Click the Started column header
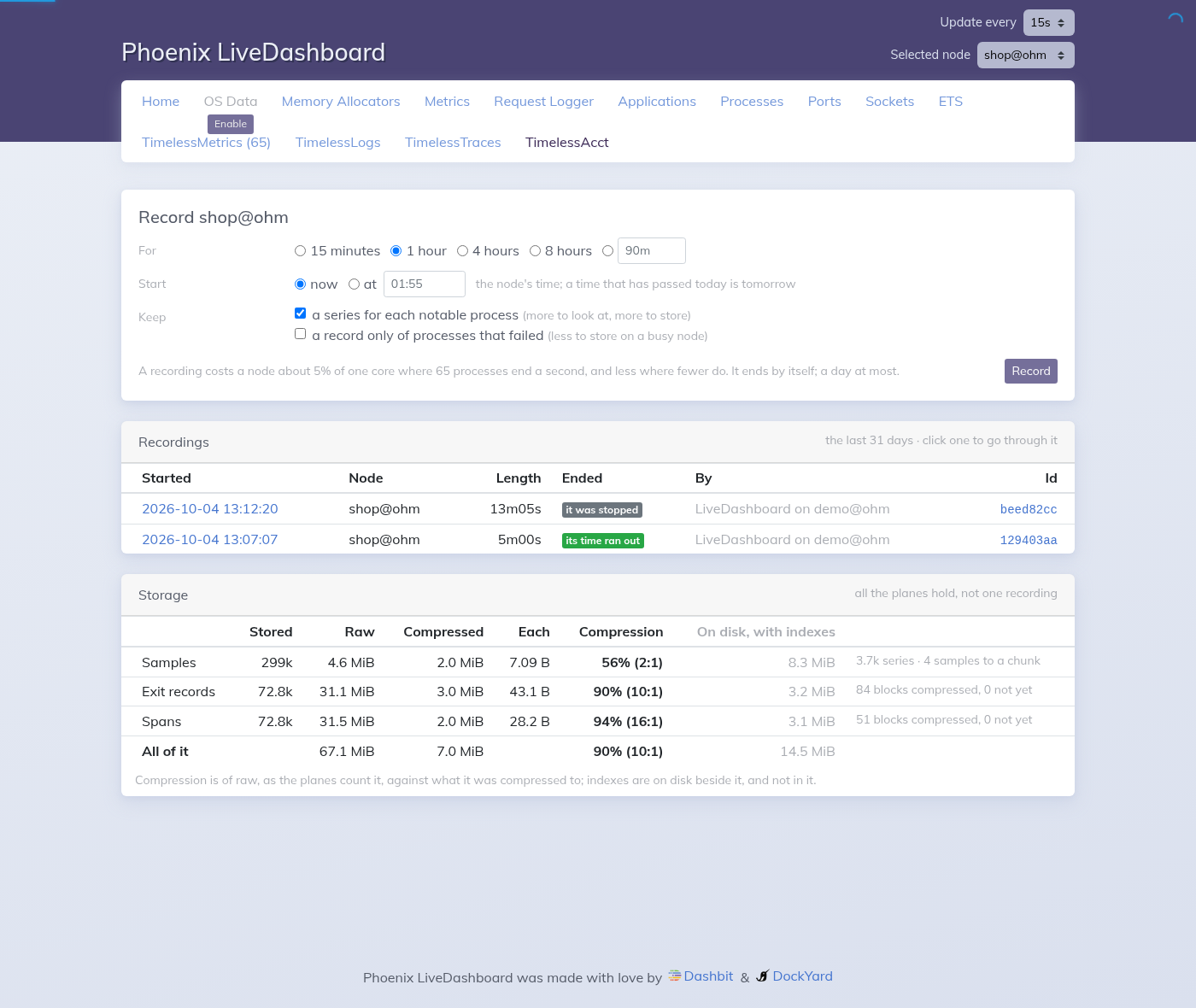The width and height of the screenshot is (1196, 1008). 167,478
